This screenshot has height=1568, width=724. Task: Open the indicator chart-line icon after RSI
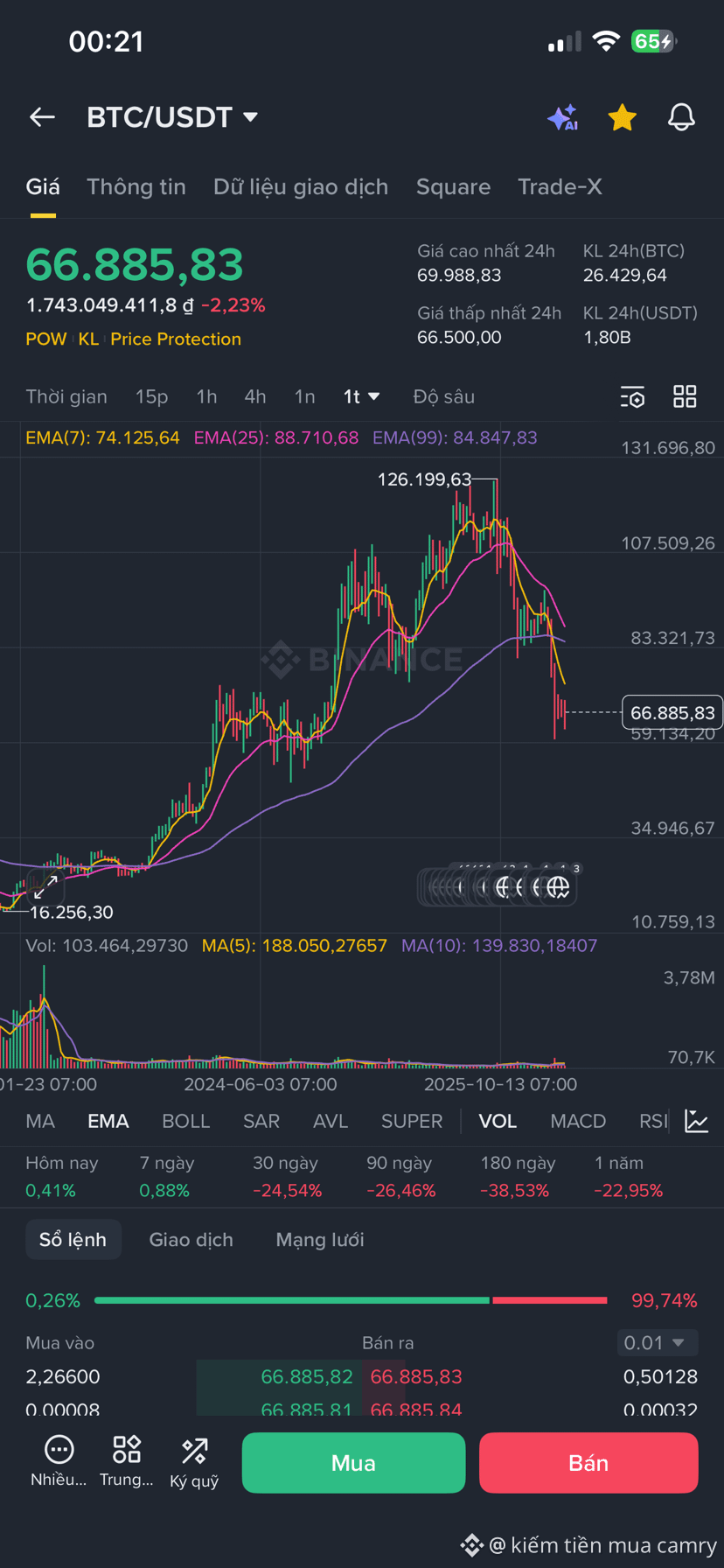click(x=696, y=1121)
